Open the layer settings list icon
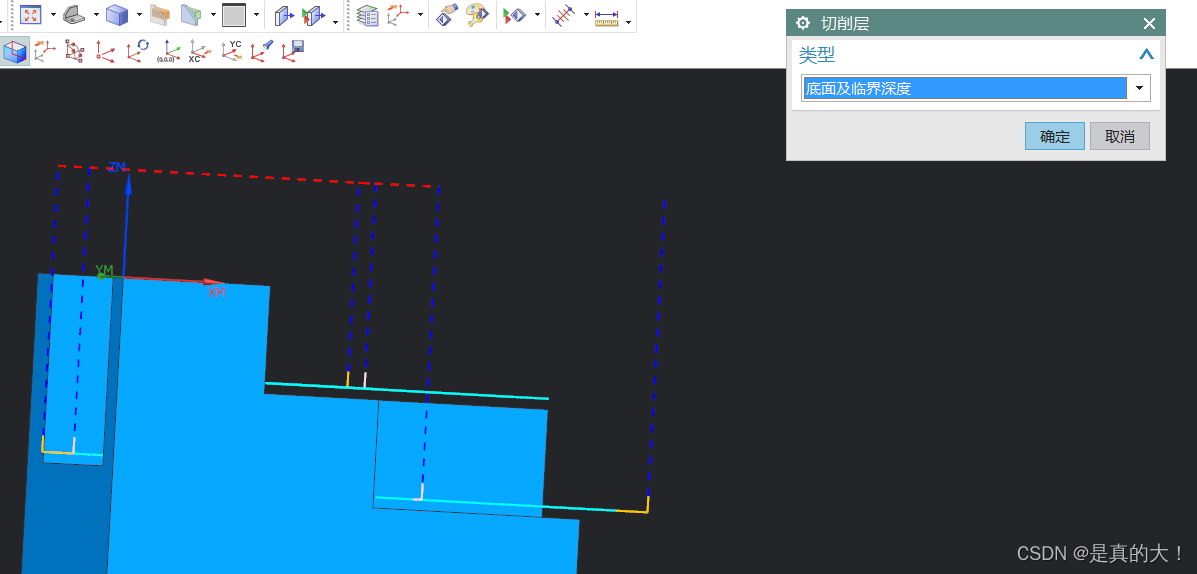Viewport: 1197px width, 574px height. (x=368, y=15)
